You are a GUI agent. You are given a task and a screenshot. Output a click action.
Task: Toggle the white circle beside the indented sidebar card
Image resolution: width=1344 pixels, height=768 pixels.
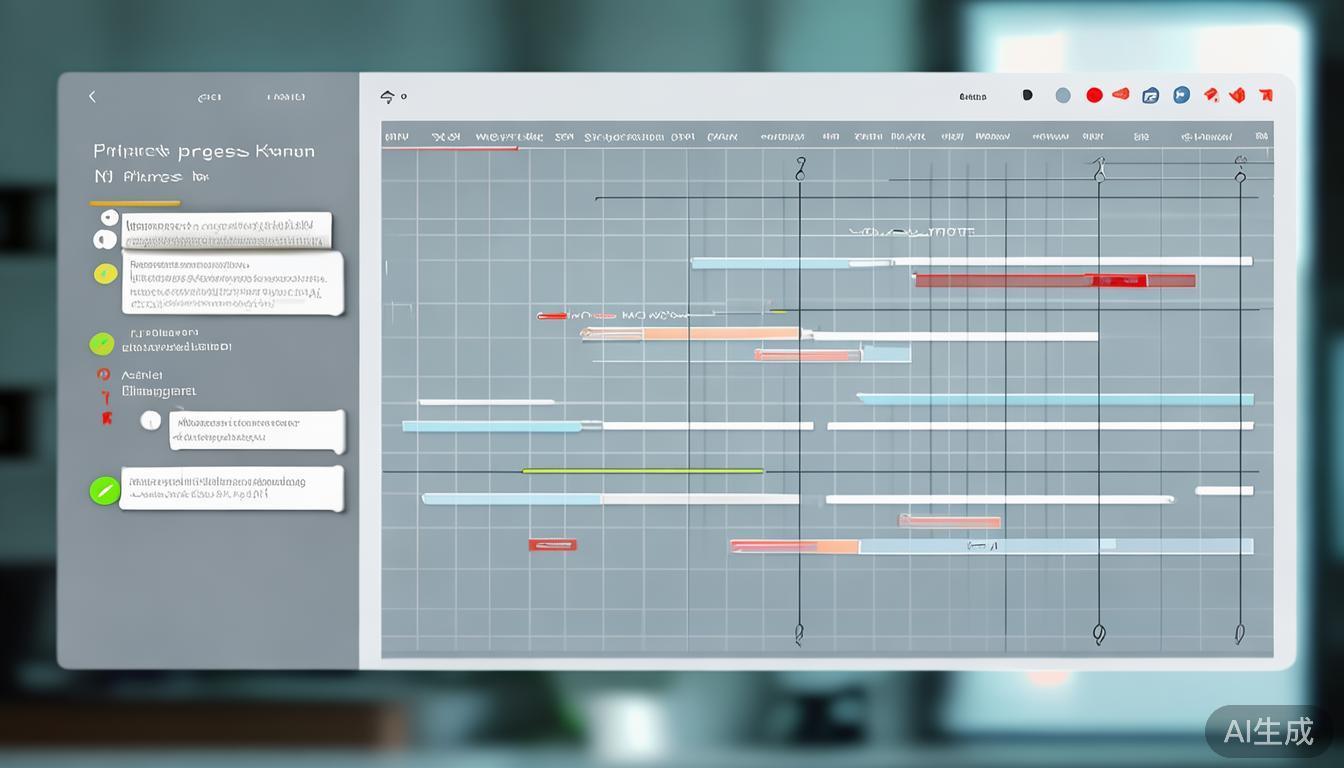pyautogui.click(x=151, y=420)
